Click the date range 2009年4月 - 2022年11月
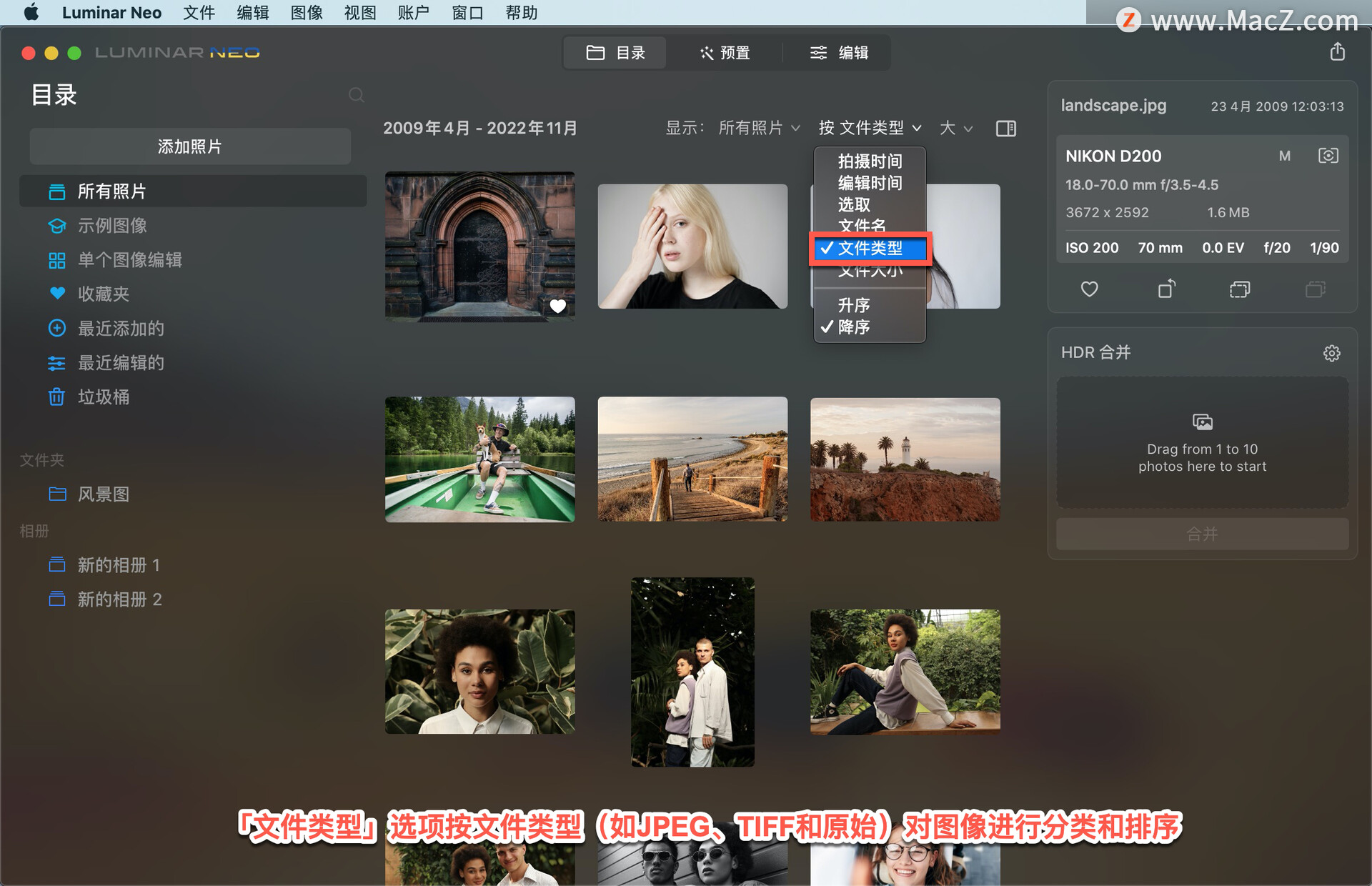 (479, 128)
